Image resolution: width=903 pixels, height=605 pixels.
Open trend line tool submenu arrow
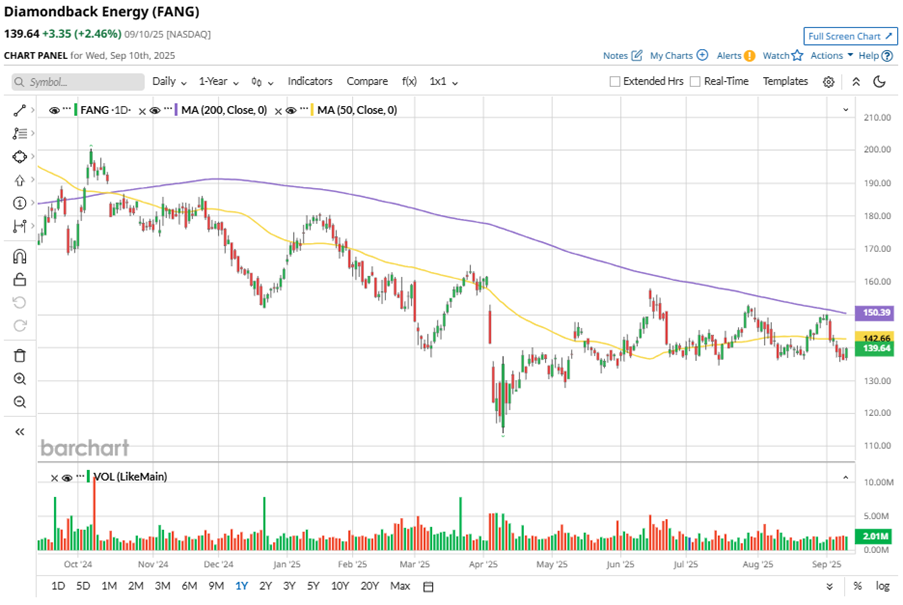coord(33,110)
